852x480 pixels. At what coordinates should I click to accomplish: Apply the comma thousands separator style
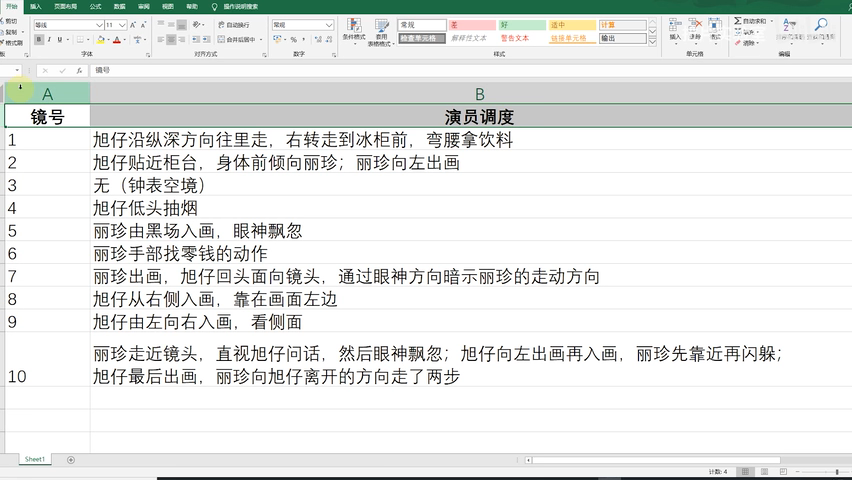tap(304, 40)
